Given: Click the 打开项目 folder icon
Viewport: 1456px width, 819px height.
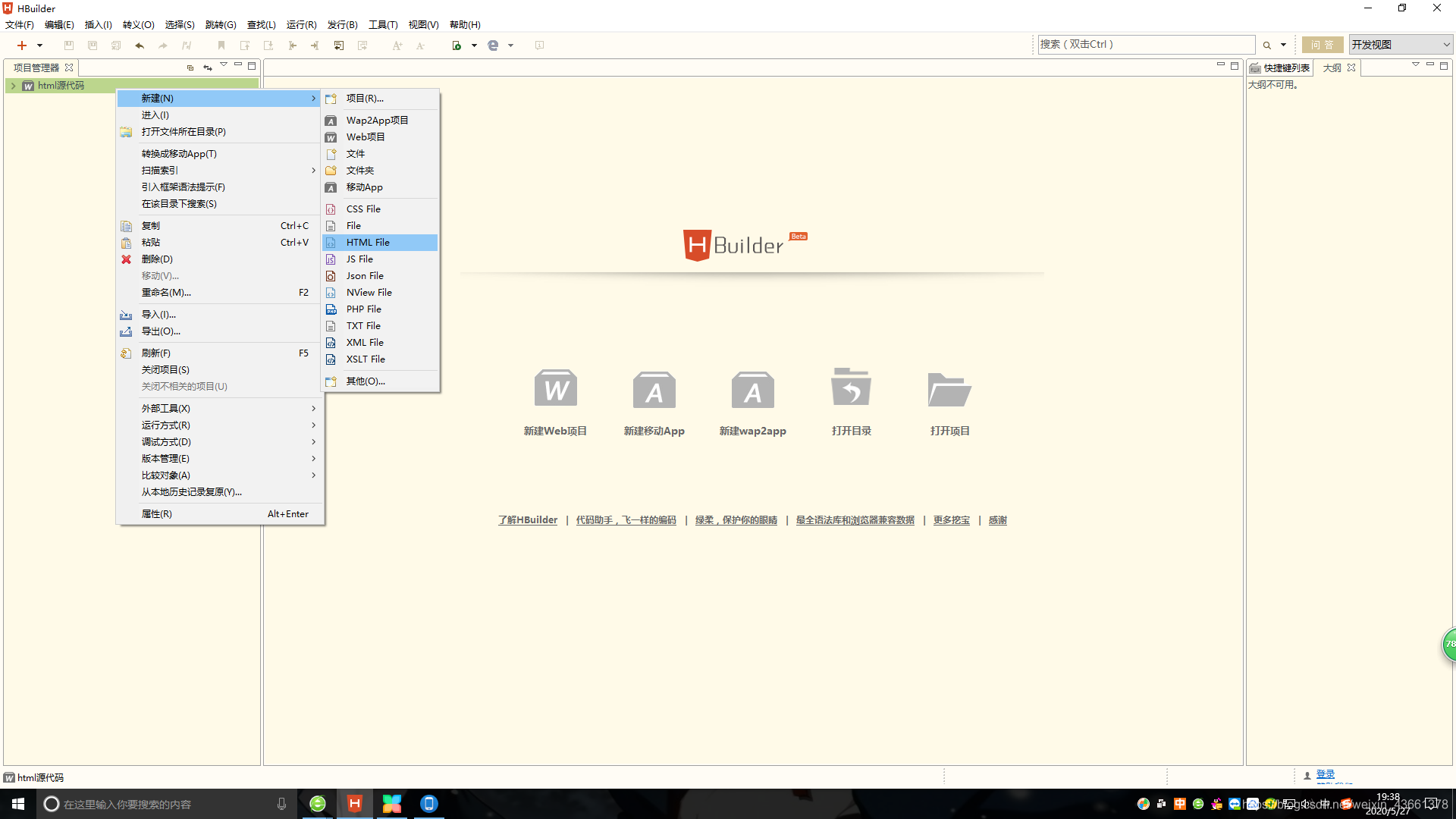Looking at the screenshot, I should (949, 390).
